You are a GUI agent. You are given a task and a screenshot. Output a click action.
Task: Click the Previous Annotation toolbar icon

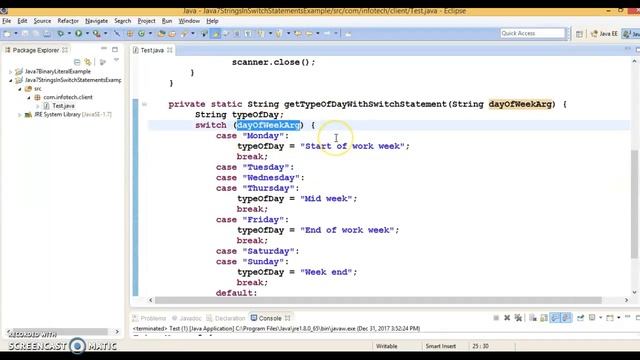point(278,34)
